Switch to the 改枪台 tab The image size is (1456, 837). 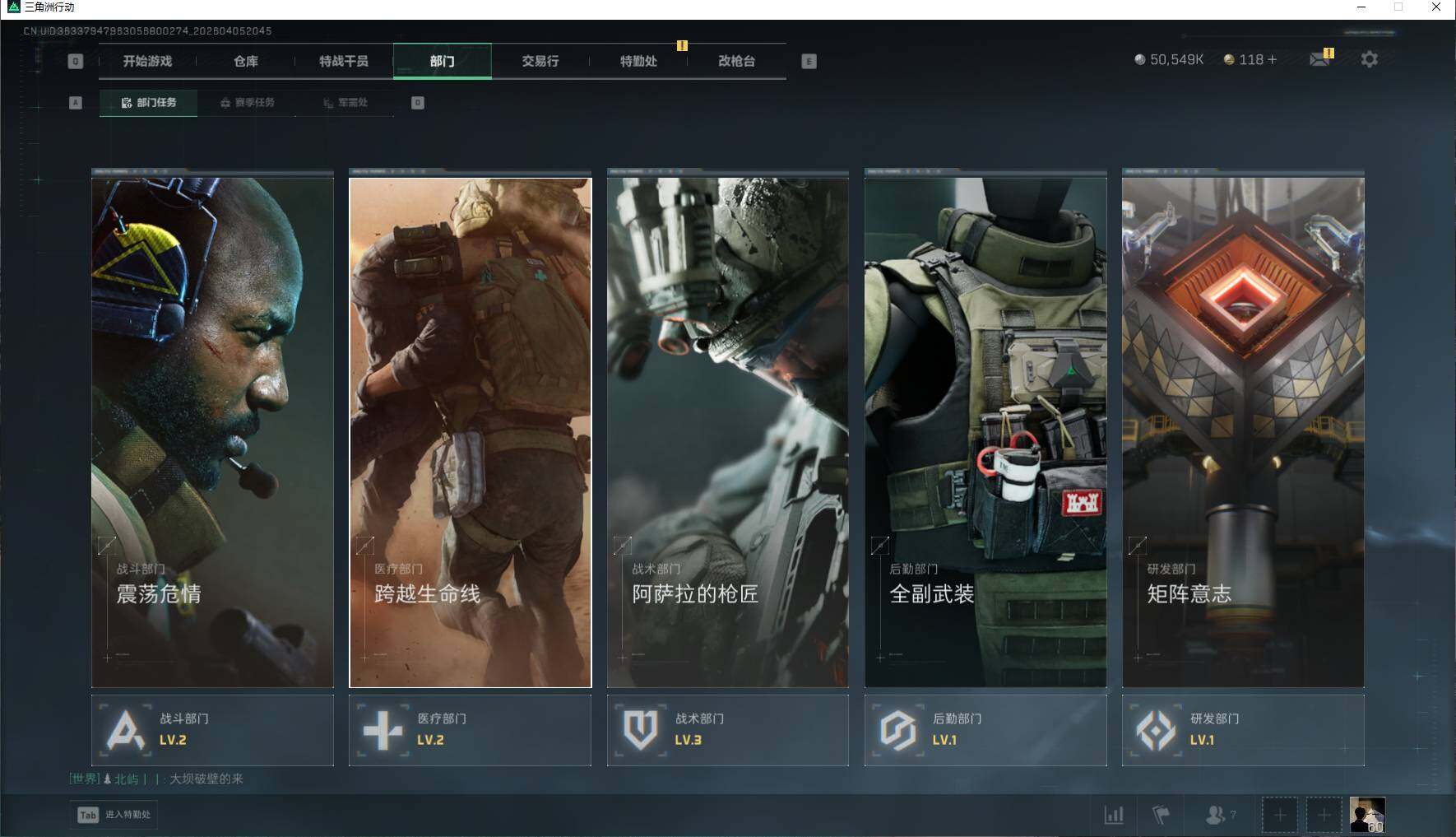736,61
